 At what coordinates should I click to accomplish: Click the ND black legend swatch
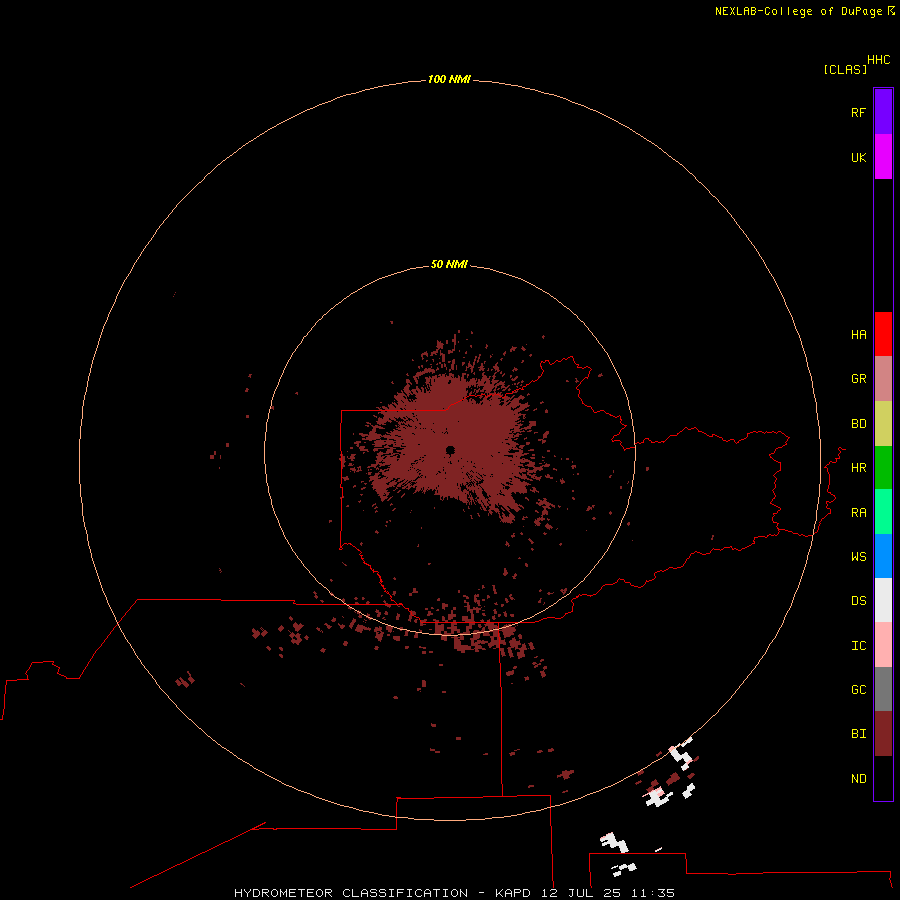[883, 778]
